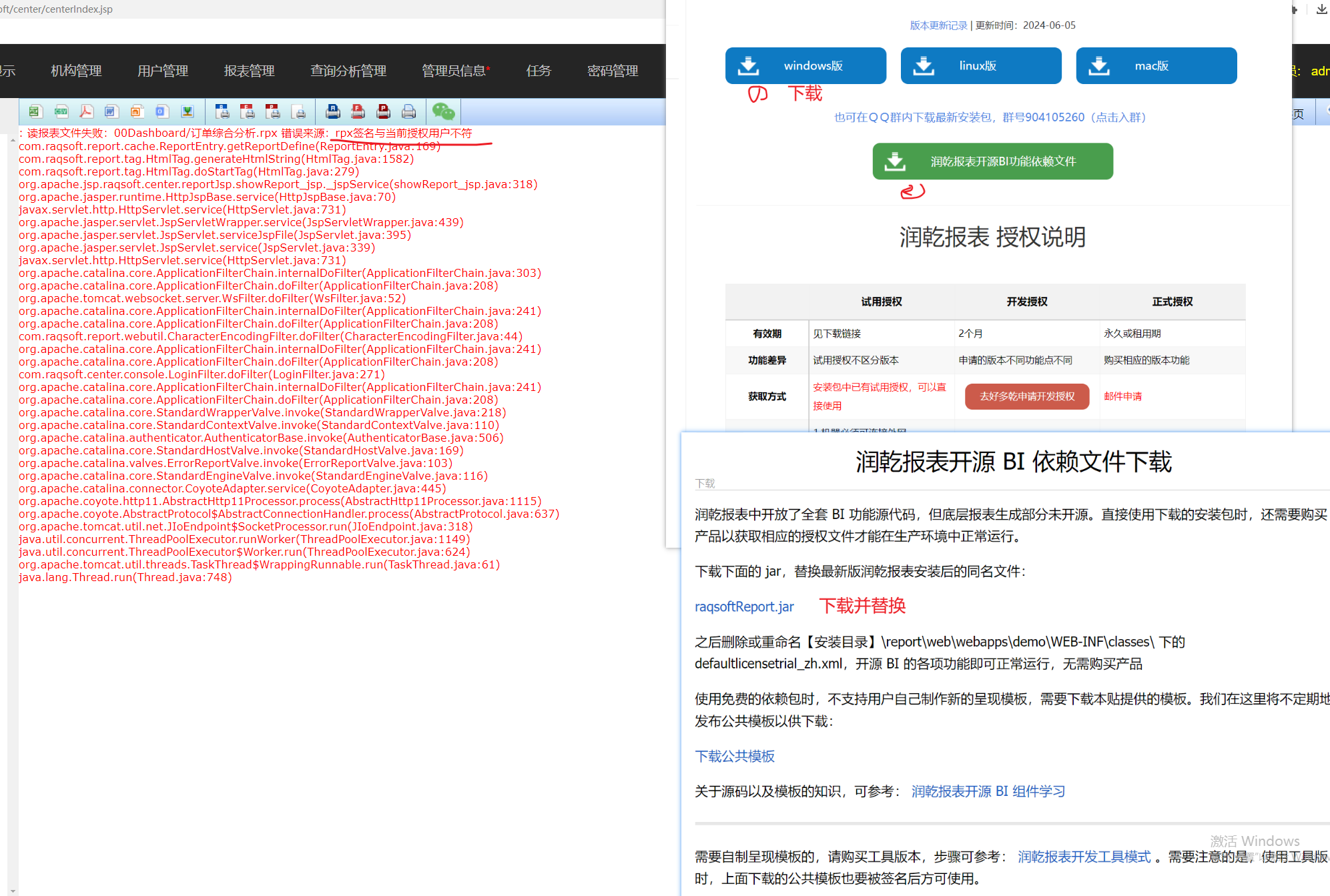Export report as PDF

[x=87, y=111]
